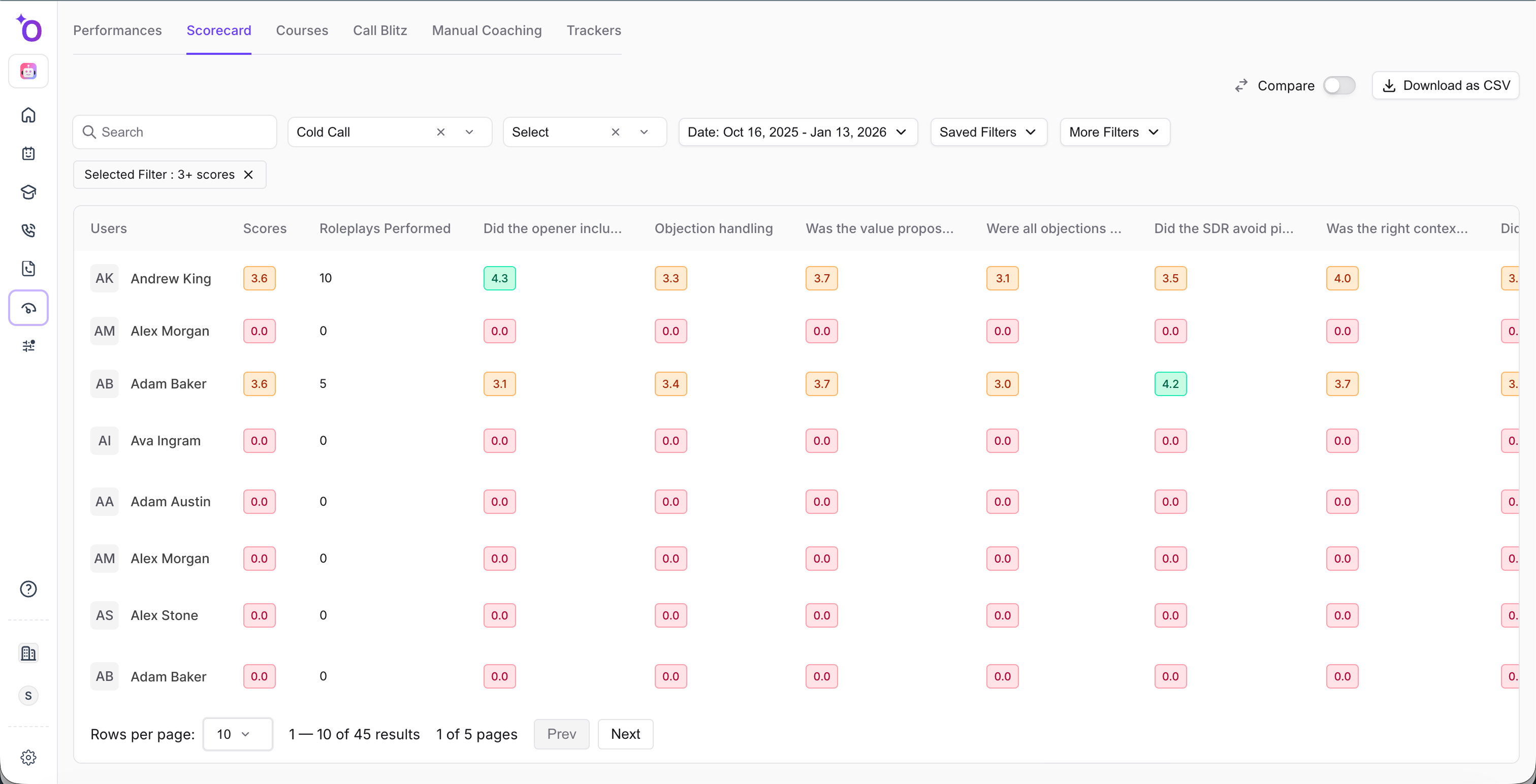
Task: Open the Date range picker dropdown
Action: point(798,132)
